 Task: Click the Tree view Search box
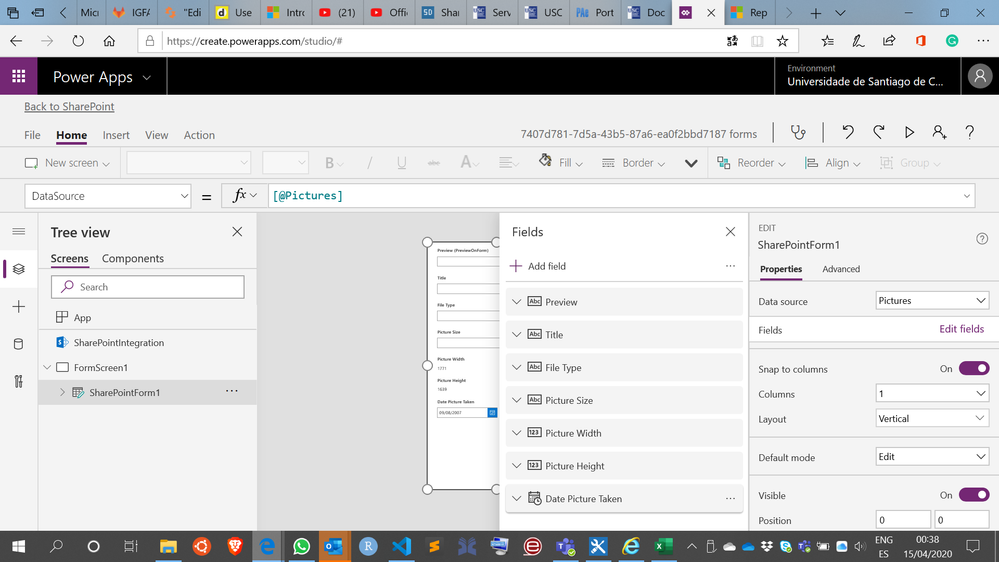coord(148,287)
